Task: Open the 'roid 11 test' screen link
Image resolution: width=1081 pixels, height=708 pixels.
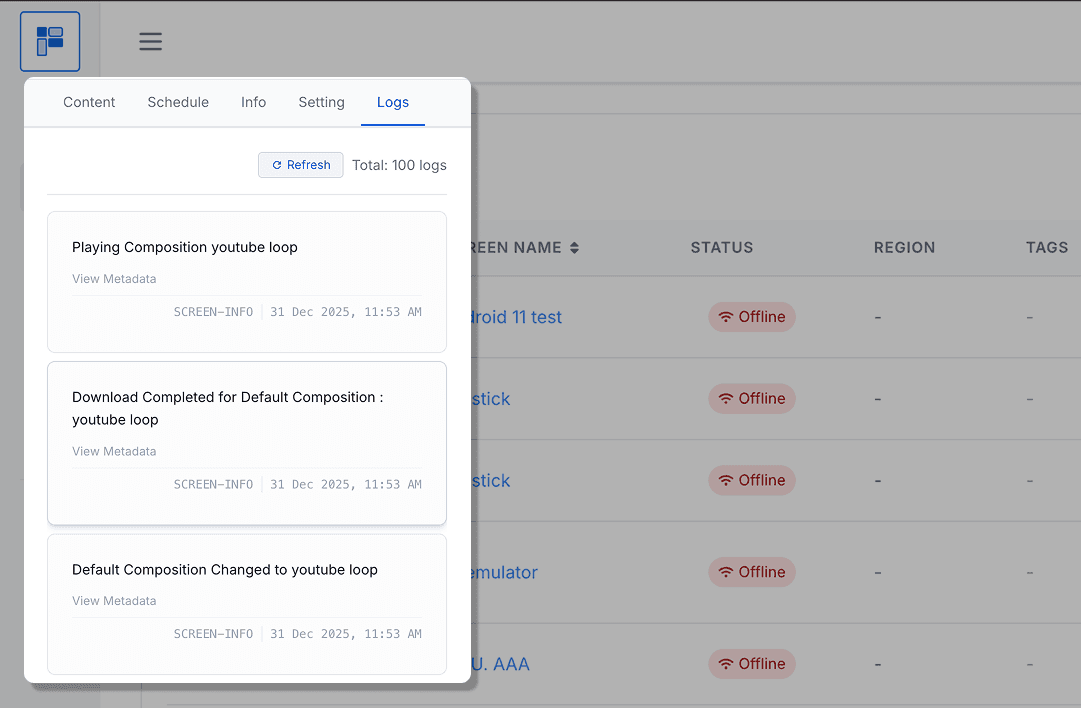Action: (x=516, y=317)
